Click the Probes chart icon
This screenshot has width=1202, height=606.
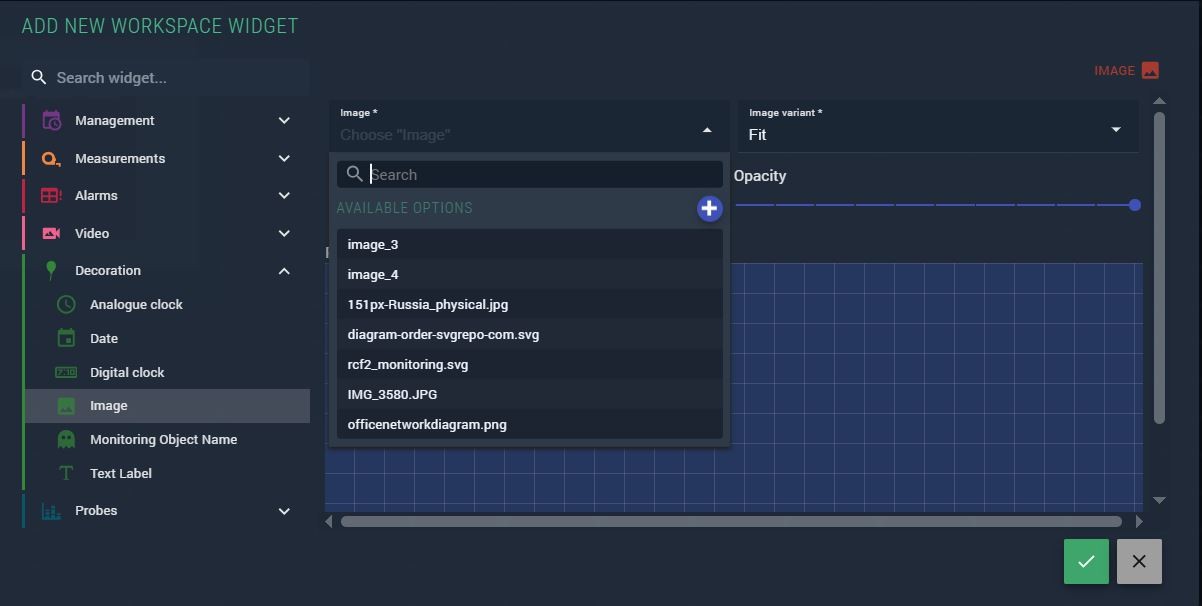click(x=51, y=511)
